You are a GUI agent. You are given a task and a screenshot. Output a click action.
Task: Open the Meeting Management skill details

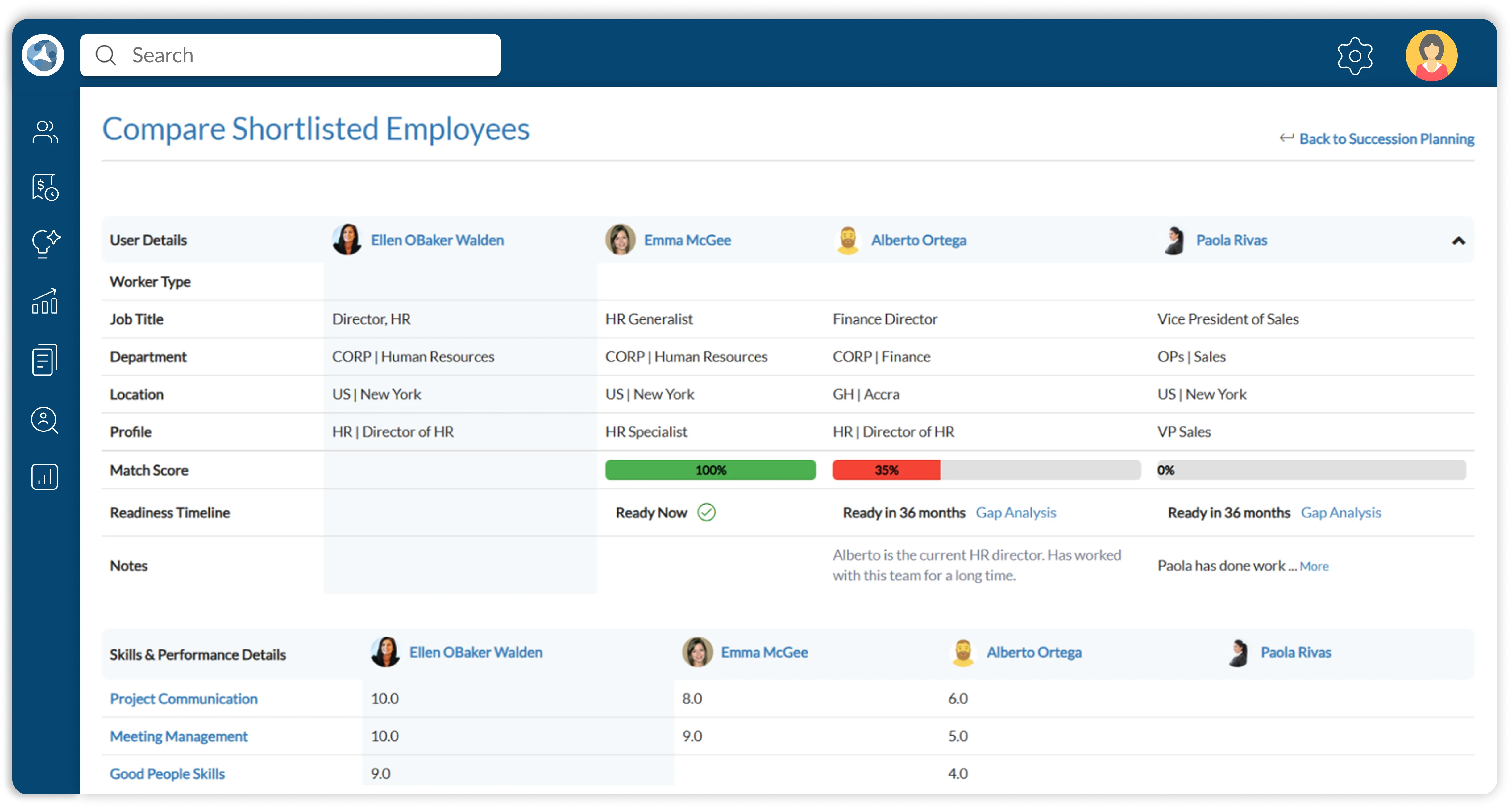[178, 736]
